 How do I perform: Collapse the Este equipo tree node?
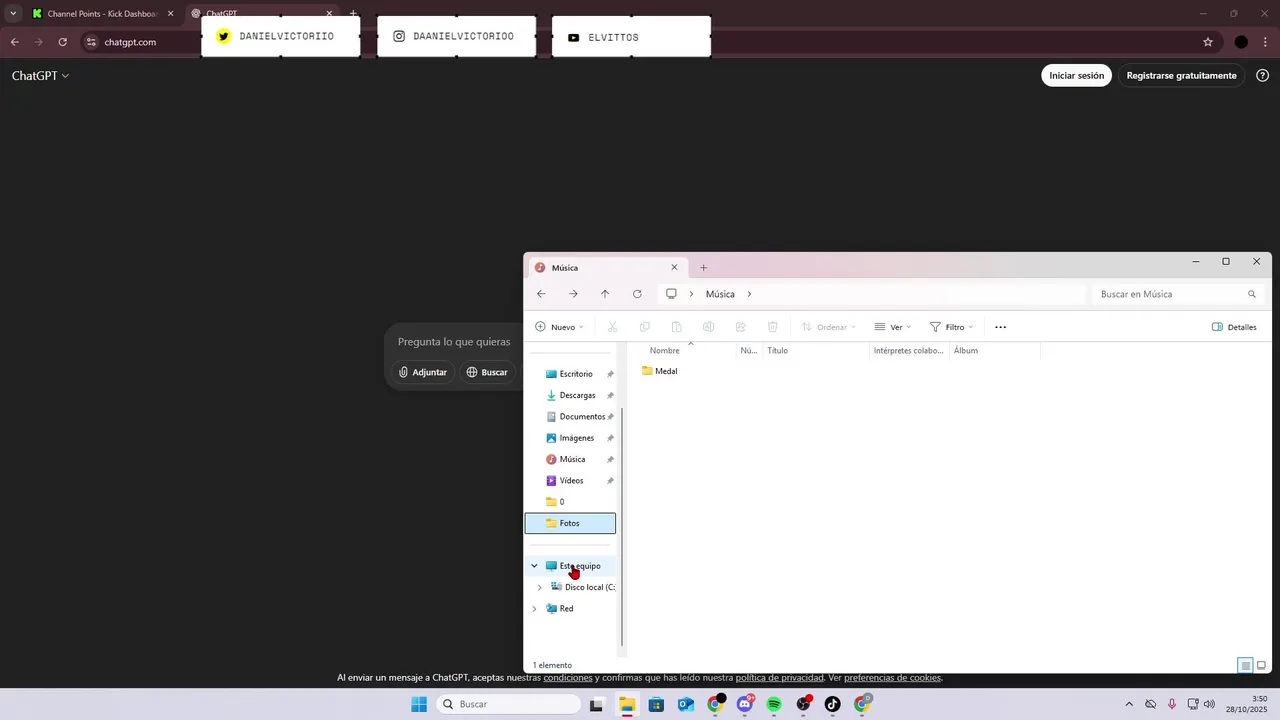[534, 566]
